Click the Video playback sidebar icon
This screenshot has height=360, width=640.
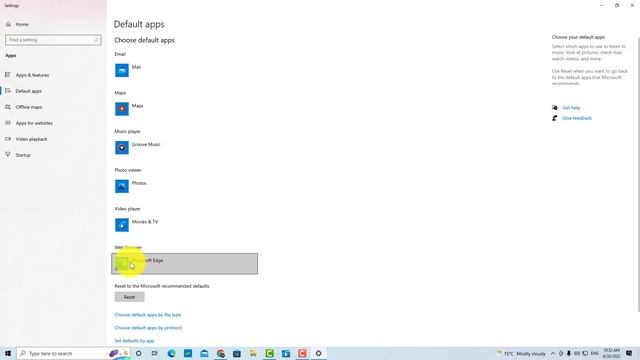8,139
